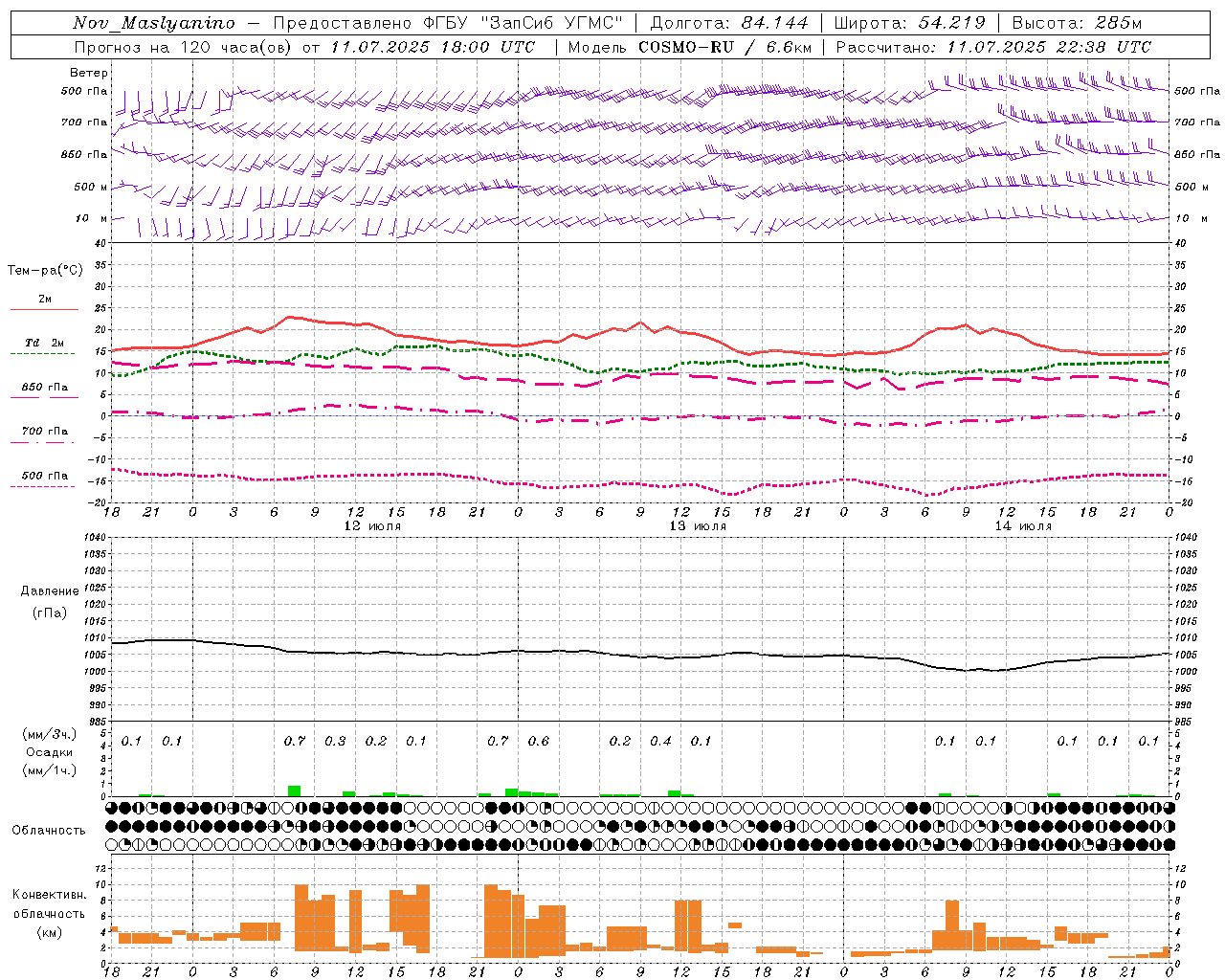Viewport: 1225px width, 980px height.
Task: Click the left 850 гПа wind level label
Action: [x=84, y=154]
